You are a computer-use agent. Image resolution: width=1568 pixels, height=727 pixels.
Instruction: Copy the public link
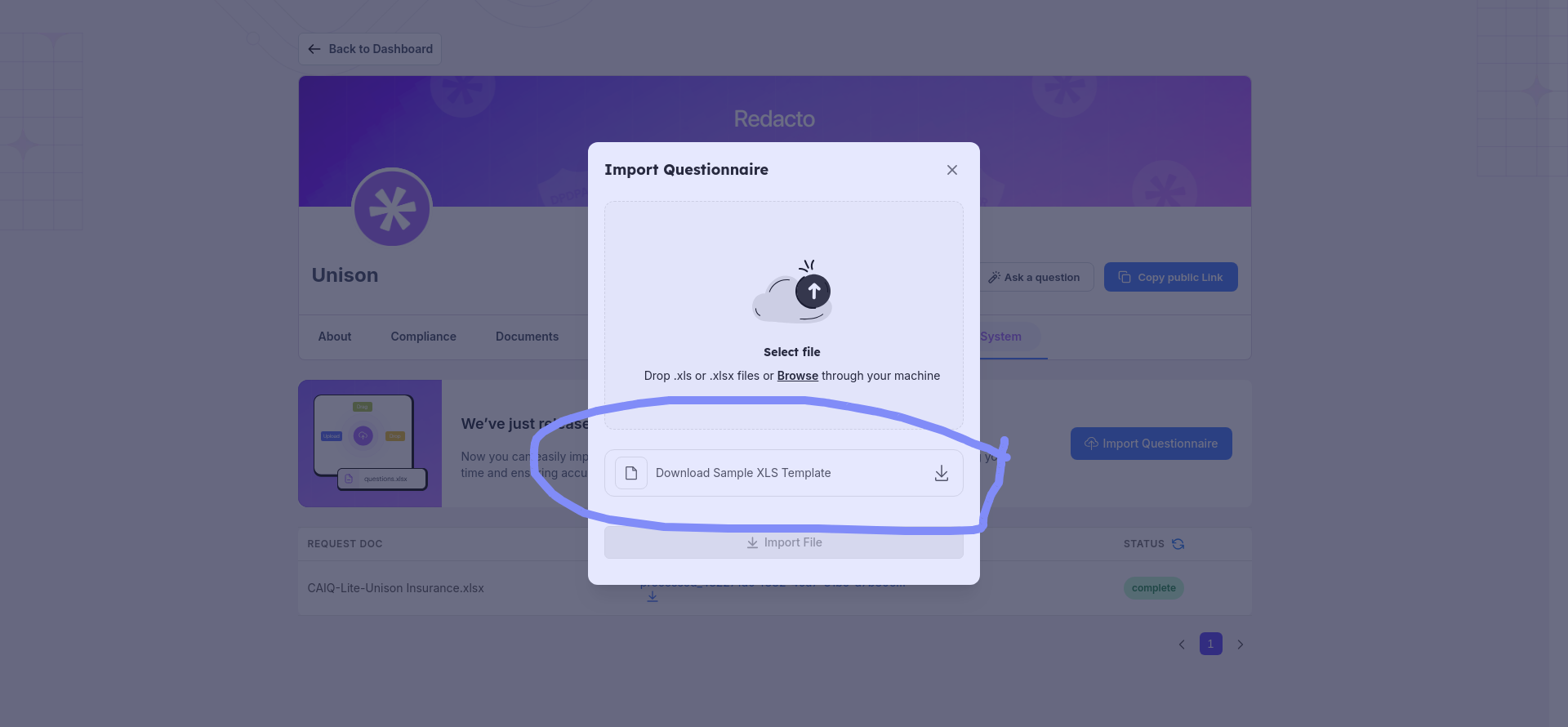pos(1170,278)
